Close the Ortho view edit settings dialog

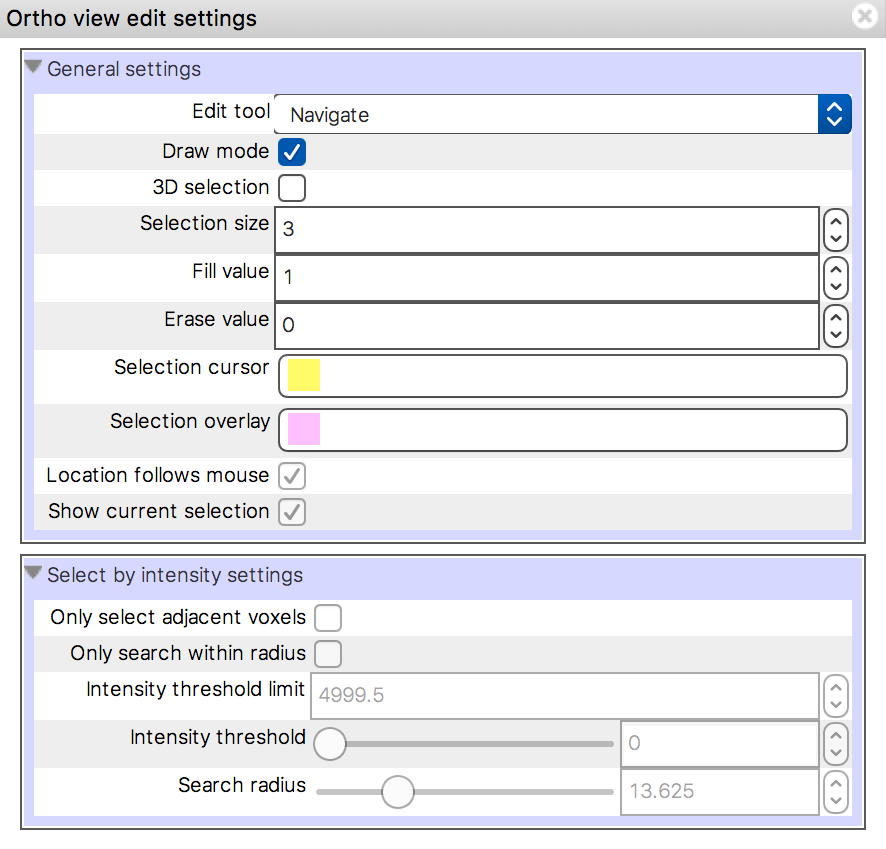(864, 16)
